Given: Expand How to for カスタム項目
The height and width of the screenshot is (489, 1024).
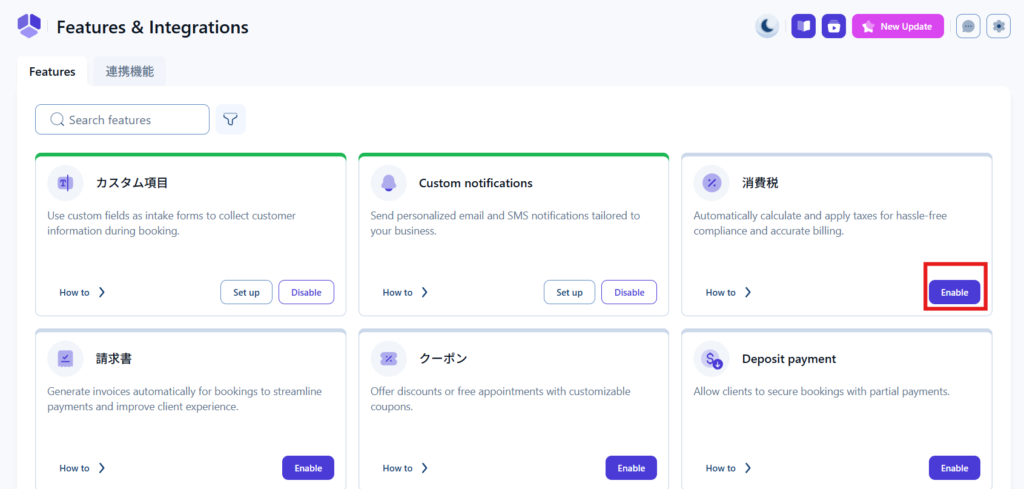Looking at the screenshot, I should (82, 293).
